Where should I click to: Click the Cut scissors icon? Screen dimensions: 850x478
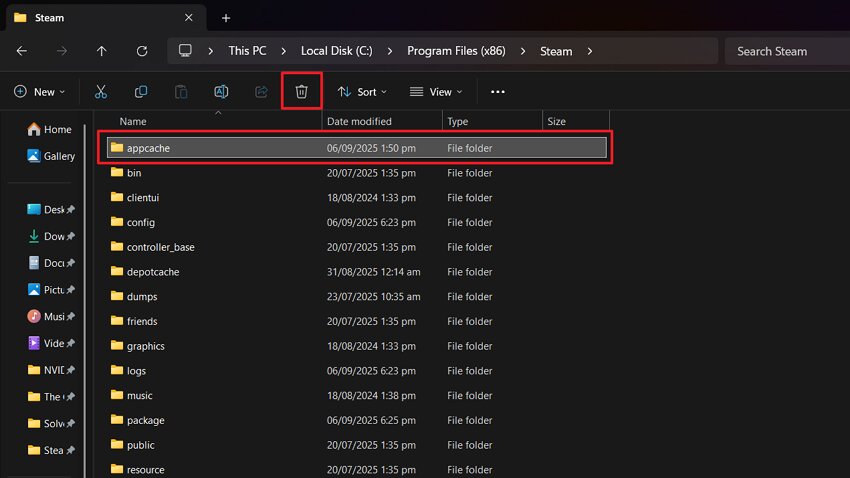tap(101, 92)
